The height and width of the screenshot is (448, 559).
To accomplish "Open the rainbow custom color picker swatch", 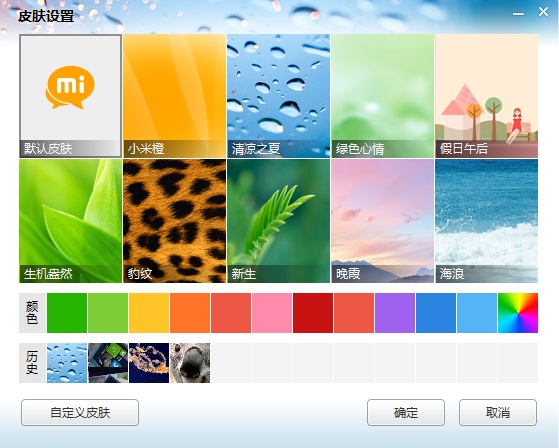I will tap(518, 313).
